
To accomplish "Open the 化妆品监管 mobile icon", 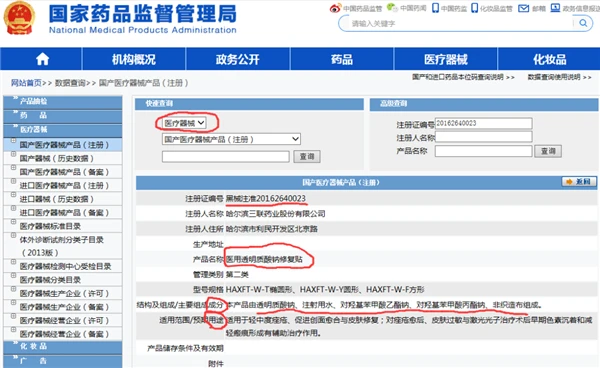I will point(474,8).
